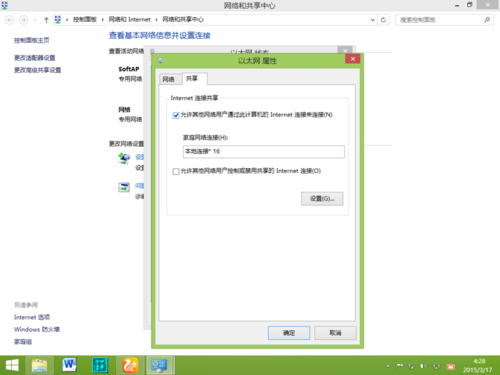Click the Back navigation arrow
The height and width of the screenshot is (375, 500).
pos(10,20)
